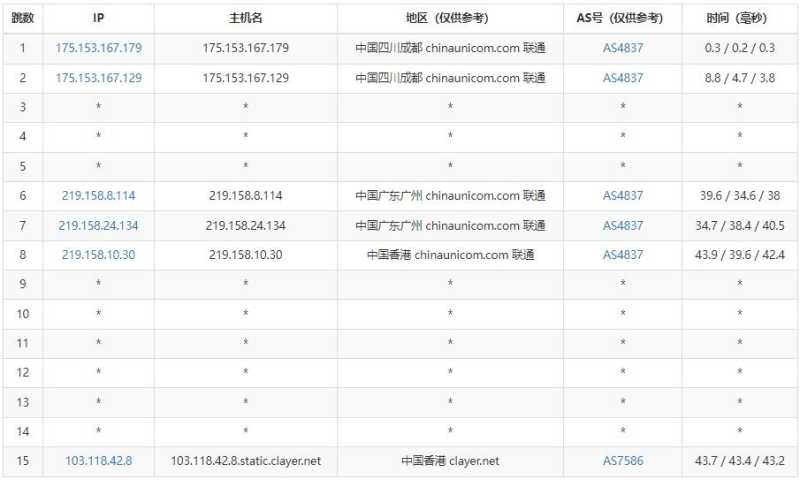Click region cell of hop 2 row
The image size is (800, 480).
[x=450, y=78]
